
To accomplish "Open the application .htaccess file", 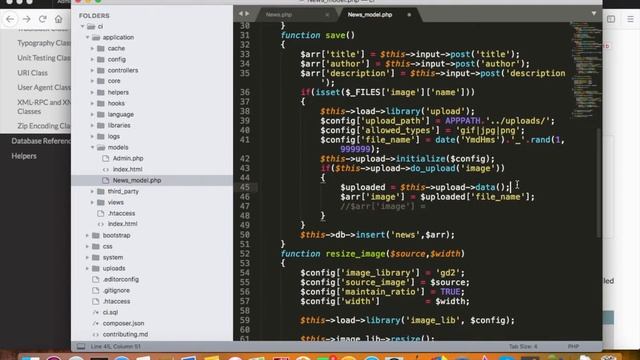I will [121, 213].
